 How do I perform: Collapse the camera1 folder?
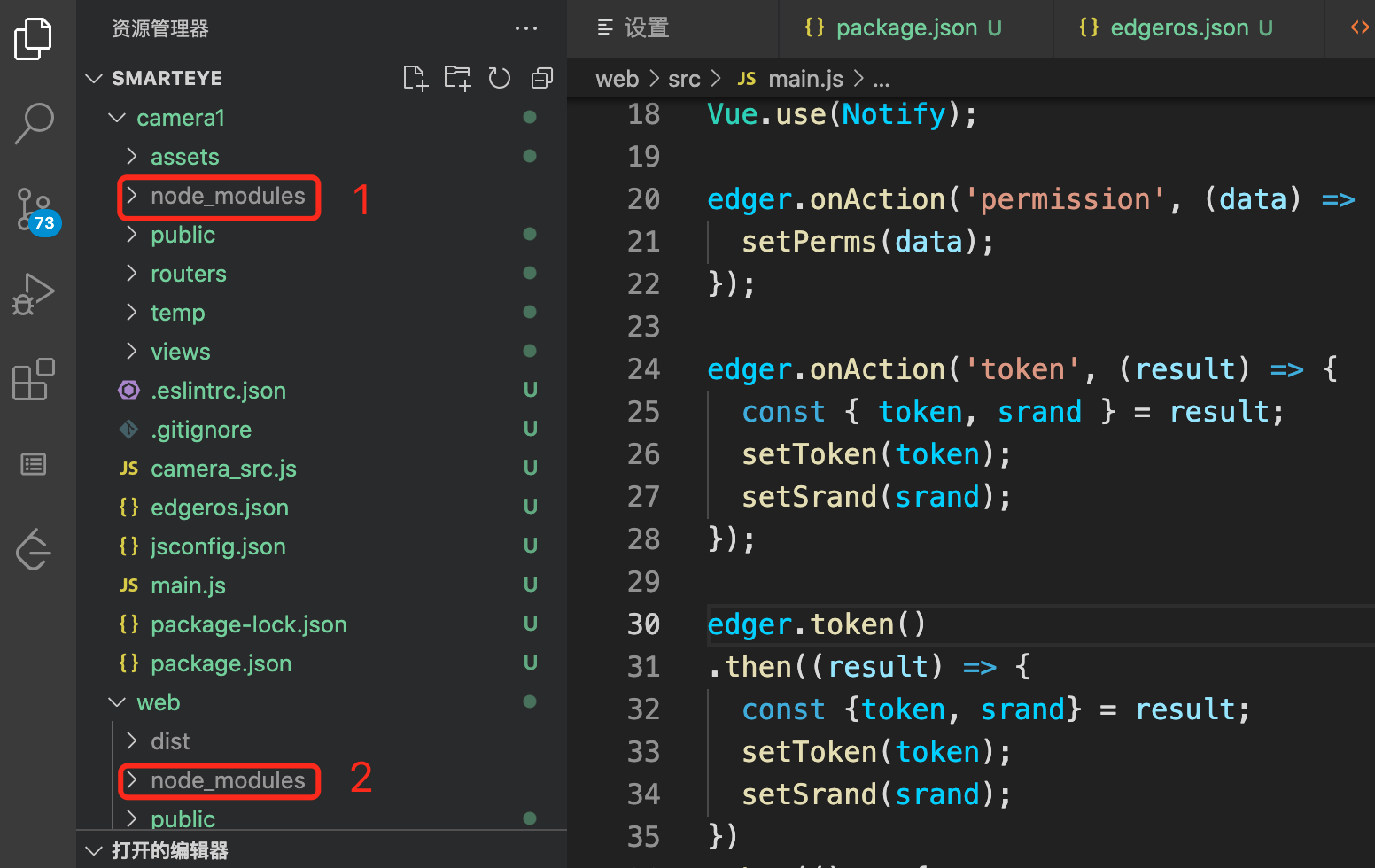tap(117, 117)
